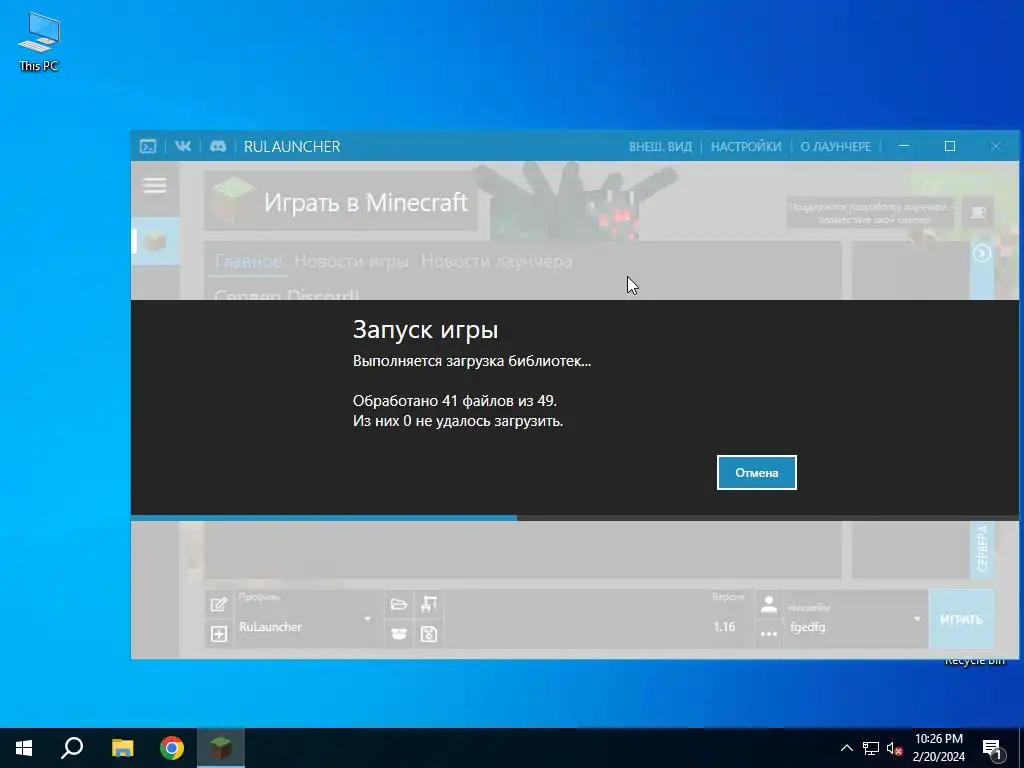Viewport: 1024px width, 768px height.
Task: Show hidden tray icons chevron
Action: tap(846, 748)
